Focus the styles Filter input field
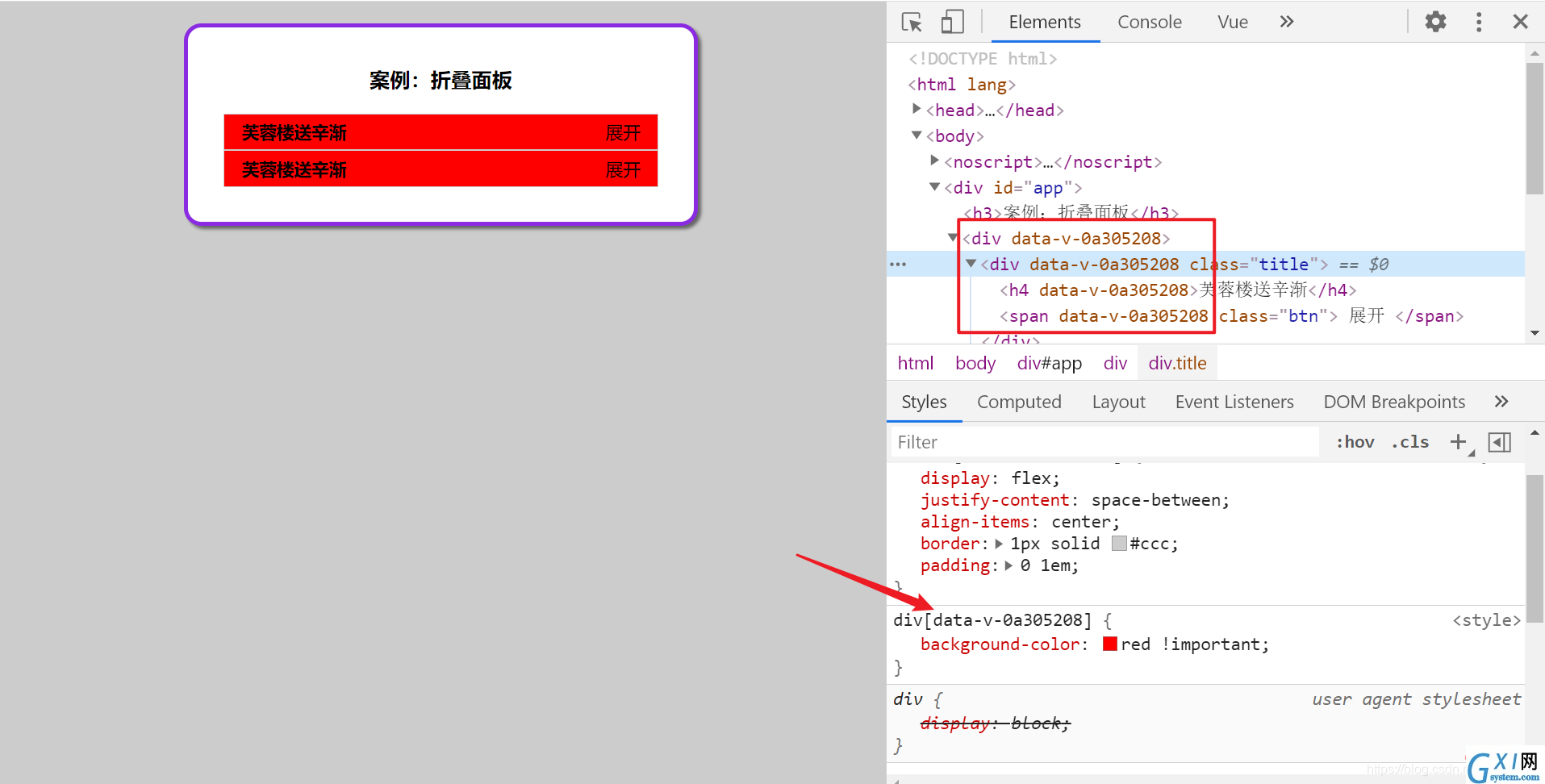The image size is (1545, 784). tap(1104, 442)
